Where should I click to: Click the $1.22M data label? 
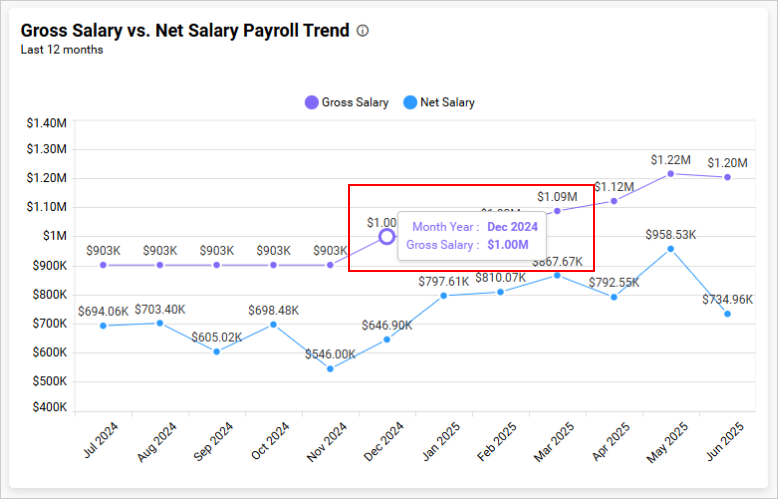670,159
